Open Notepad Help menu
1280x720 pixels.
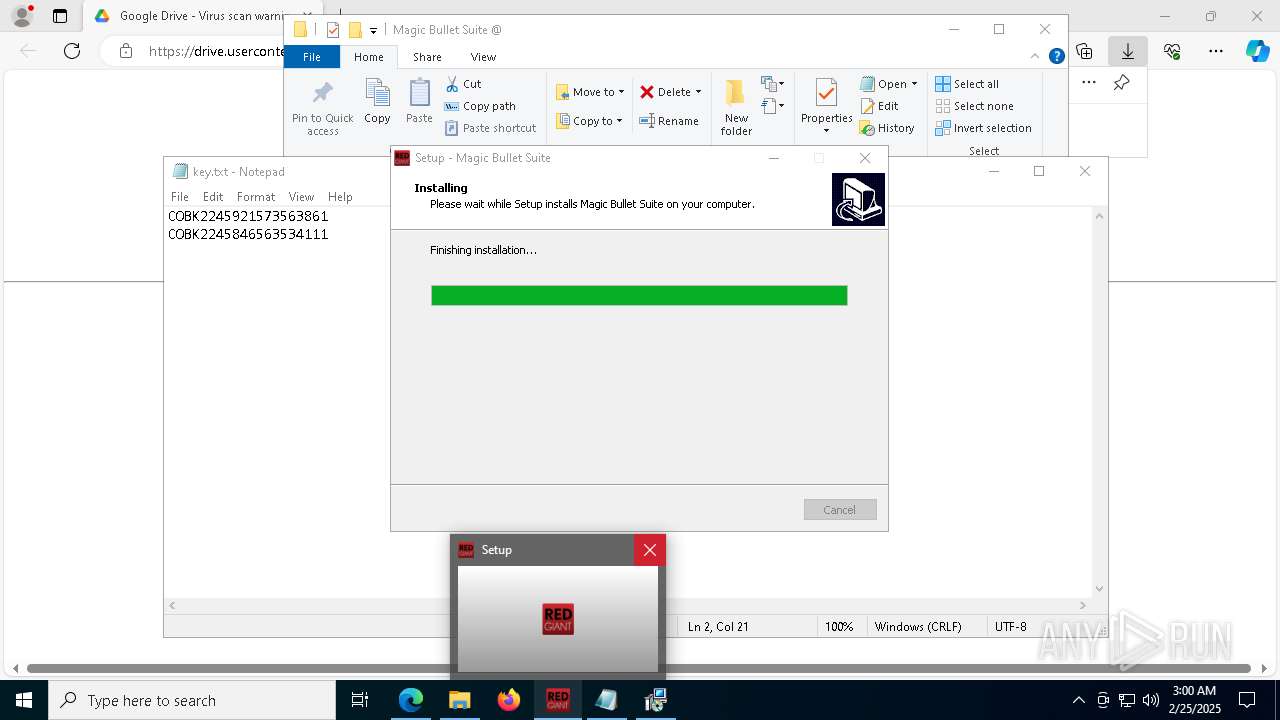(x=340, y=197)
